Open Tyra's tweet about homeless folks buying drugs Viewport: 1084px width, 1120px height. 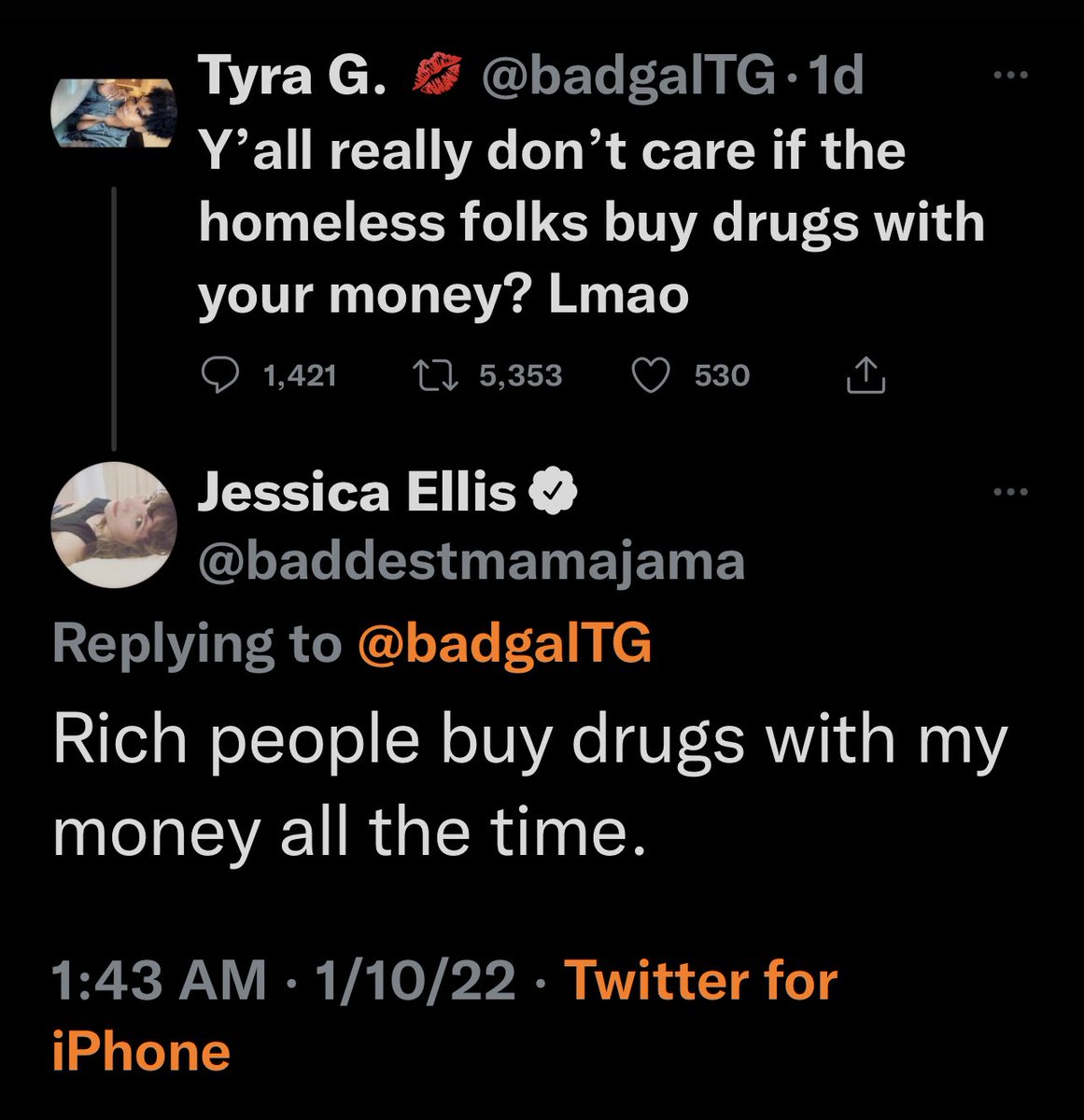(x=590, y=223)
